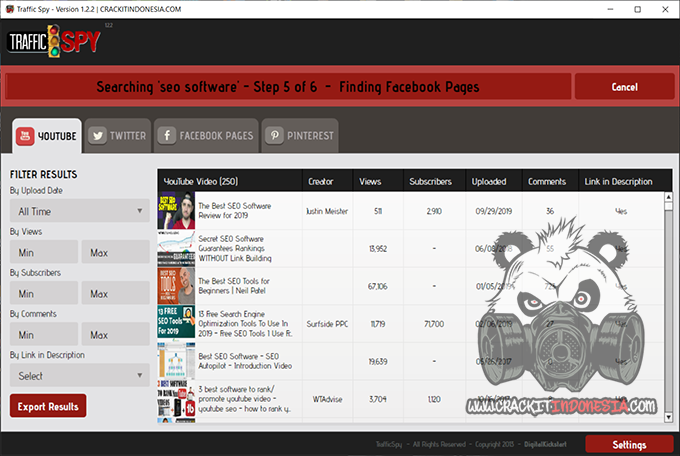
Task: Switch to the Twitter tab
Action: pos(116,136)
